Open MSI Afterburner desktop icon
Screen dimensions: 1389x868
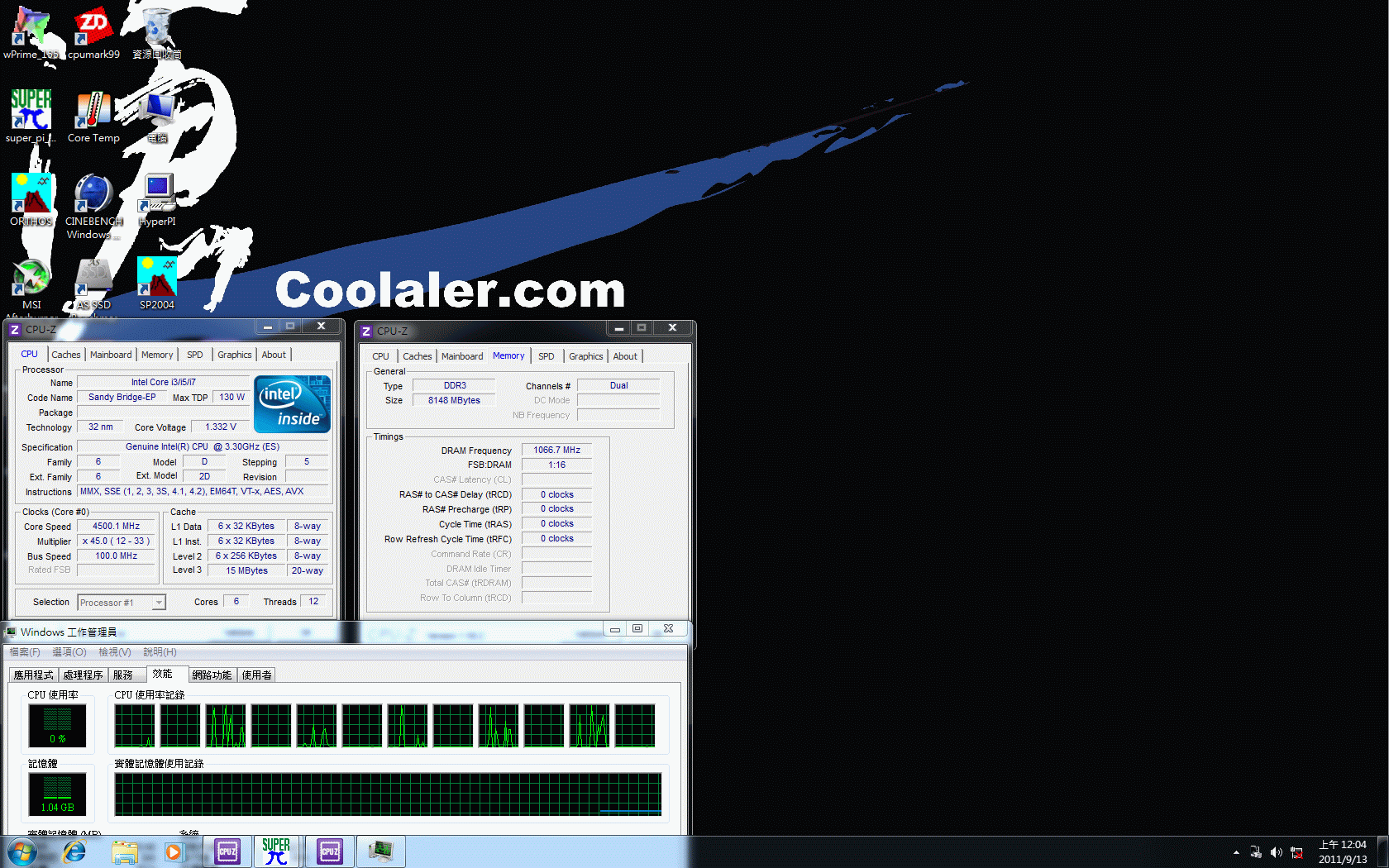click(x=31, y=286)
